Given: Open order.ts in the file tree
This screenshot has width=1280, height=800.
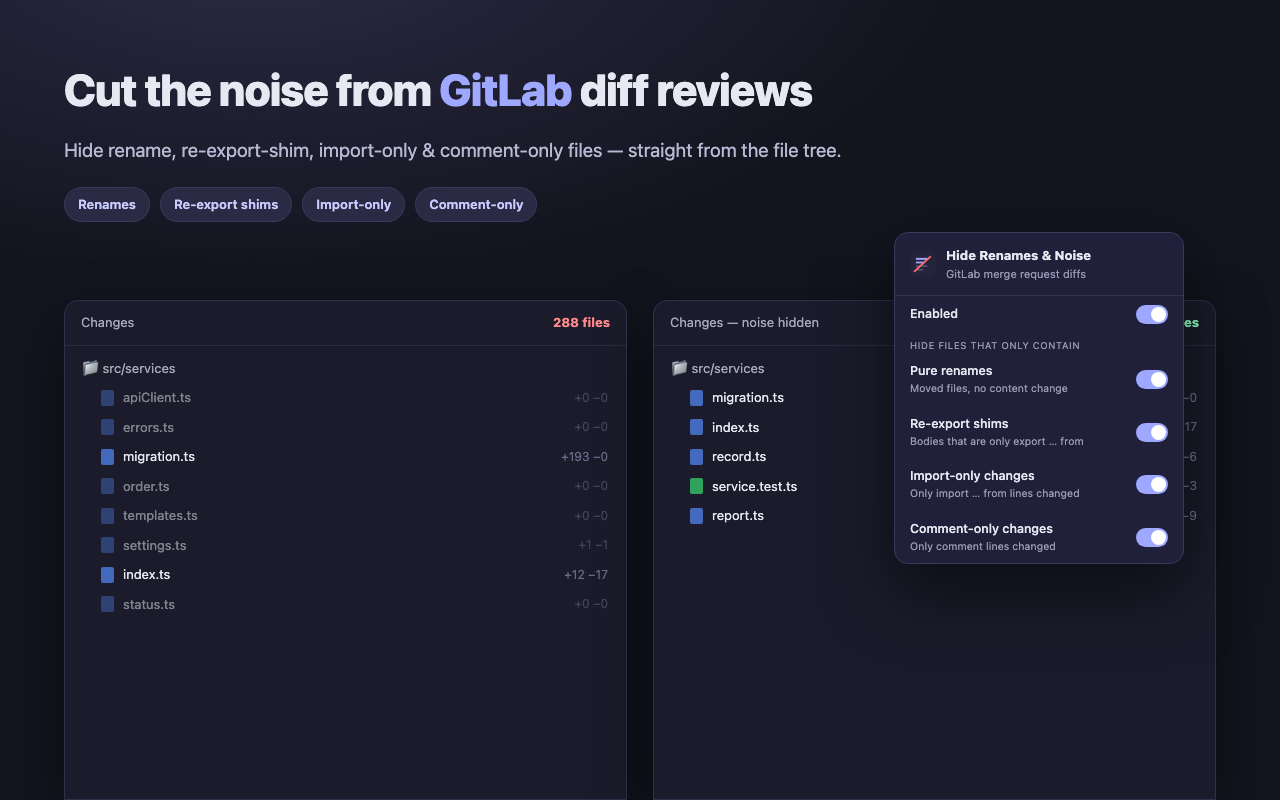Looking at the screenshot, I should pyautogui.click(x=146, y=486).
